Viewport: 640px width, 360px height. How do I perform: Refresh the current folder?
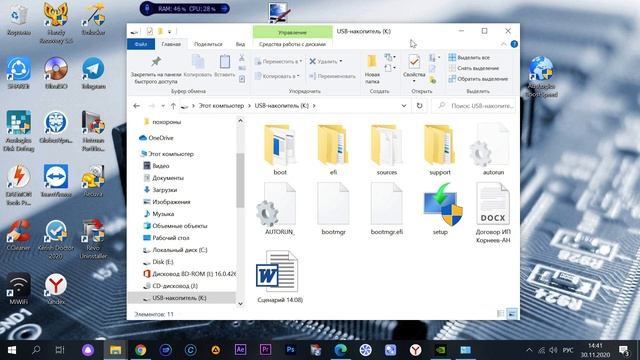[x=419, y=106]
